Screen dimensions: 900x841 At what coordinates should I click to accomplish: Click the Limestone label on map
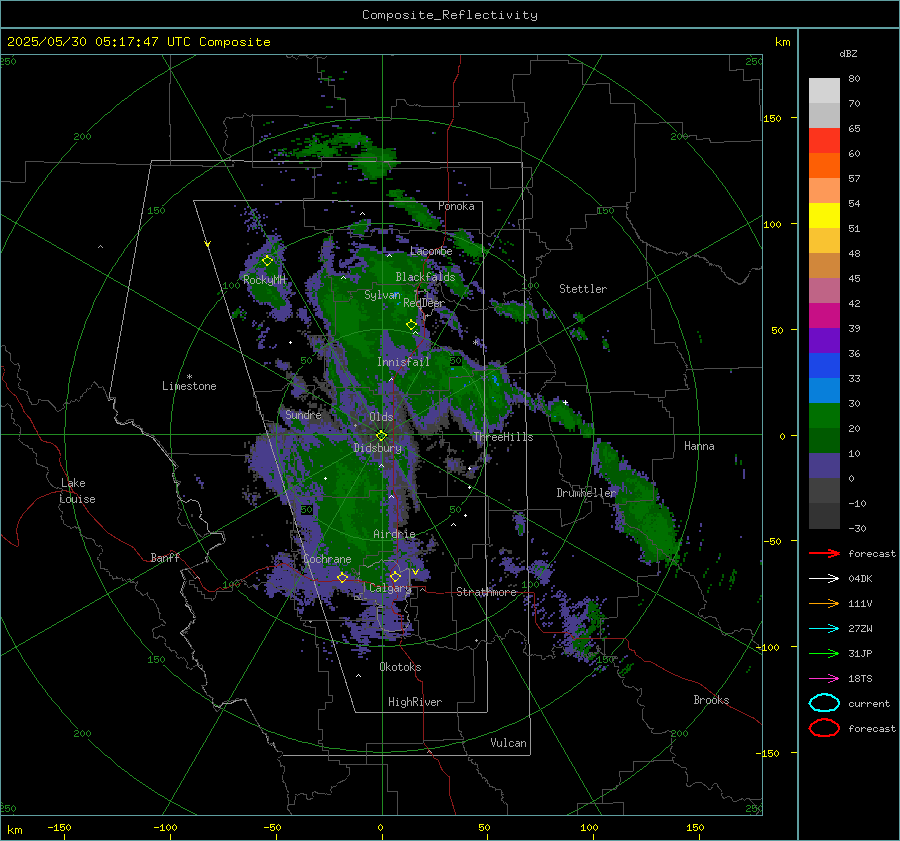point(189,386)
